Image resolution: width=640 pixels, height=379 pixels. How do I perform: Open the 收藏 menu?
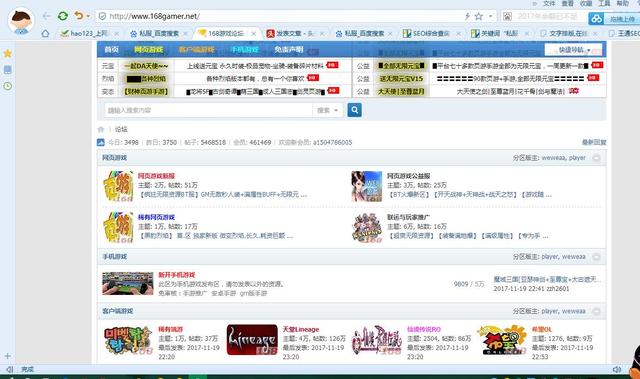tap(586, 4)
